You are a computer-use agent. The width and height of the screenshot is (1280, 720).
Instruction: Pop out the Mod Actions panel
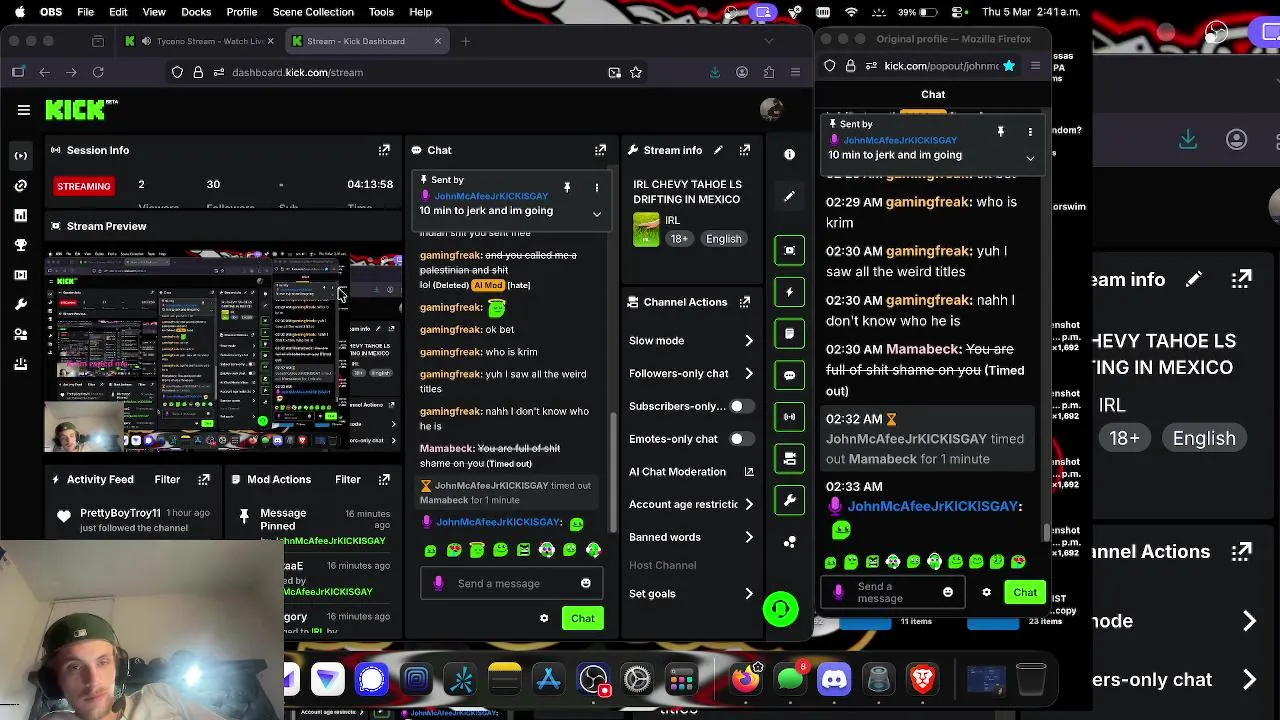384,480
